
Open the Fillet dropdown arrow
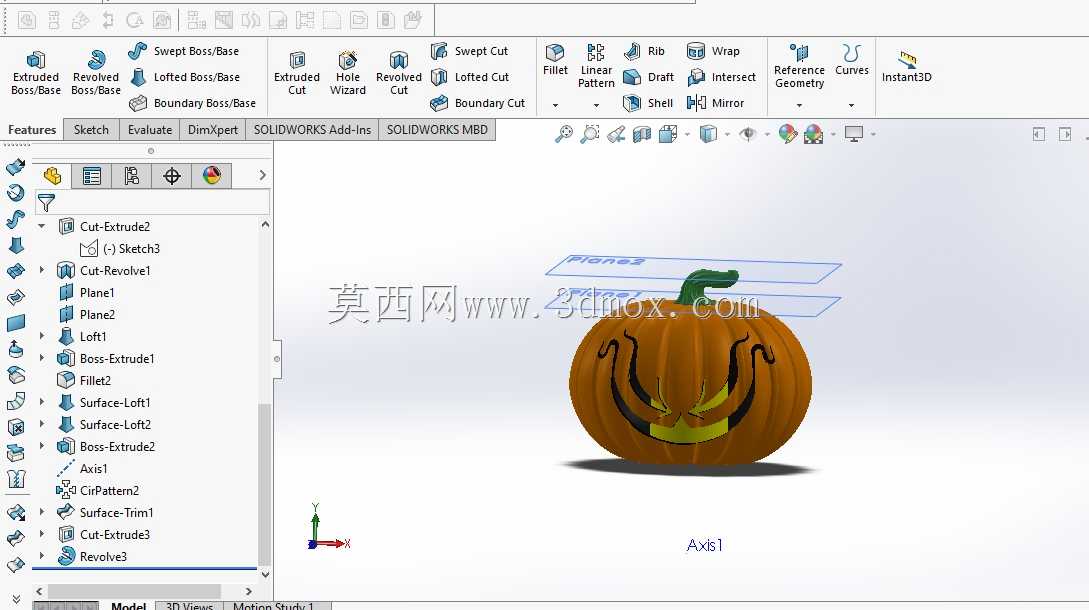555,105
